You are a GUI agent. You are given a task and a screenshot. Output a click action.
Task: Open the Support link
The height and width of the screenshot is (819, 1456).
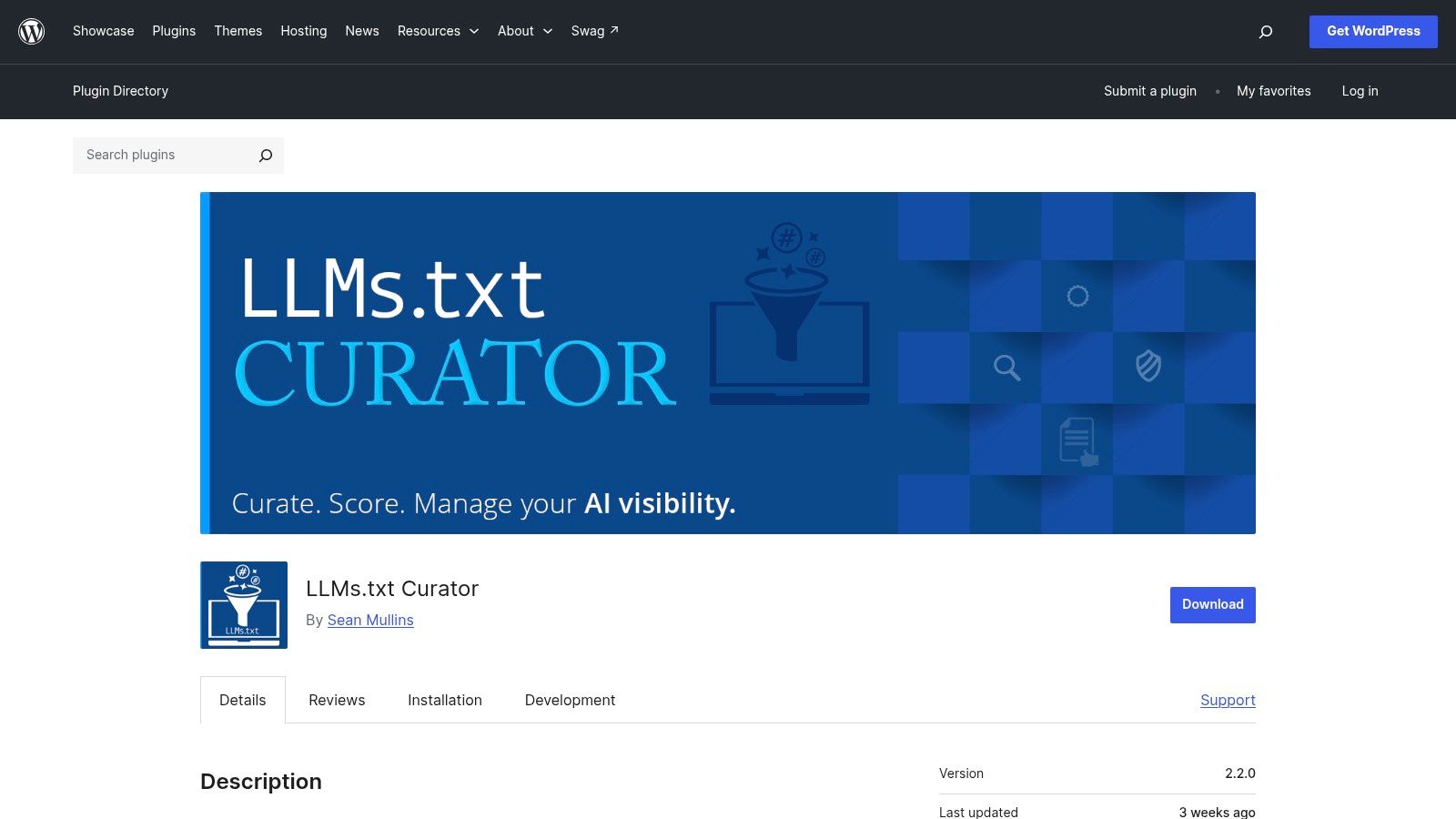click(1228, 700)
